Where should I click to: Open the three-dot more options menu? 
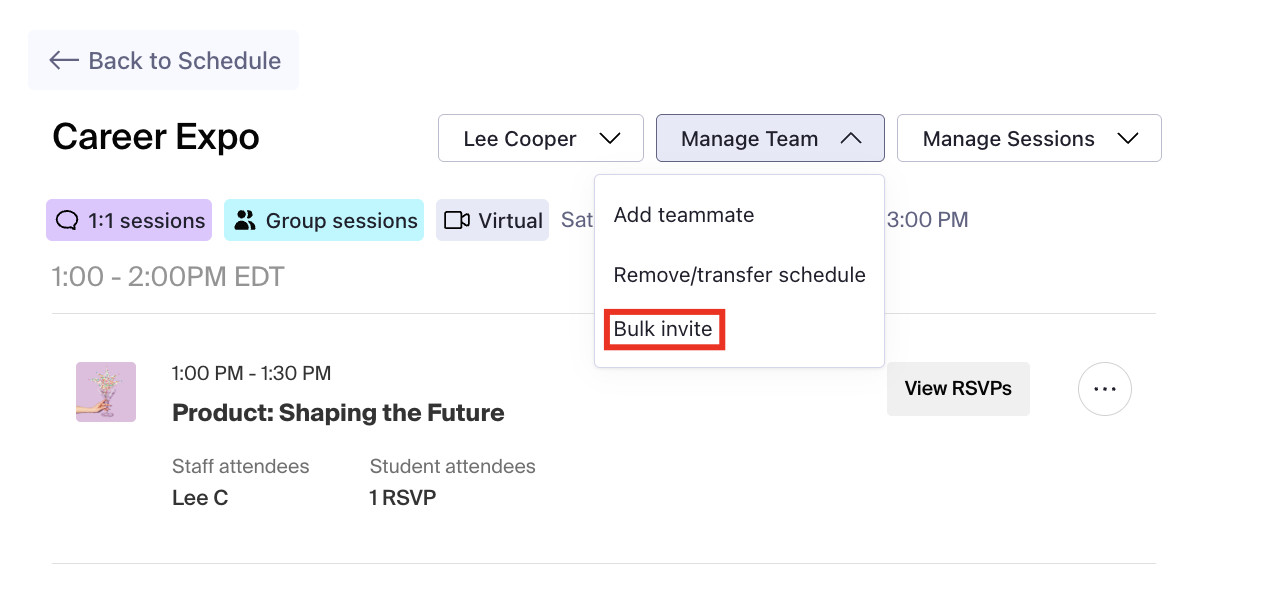(x=1104, y=389)
